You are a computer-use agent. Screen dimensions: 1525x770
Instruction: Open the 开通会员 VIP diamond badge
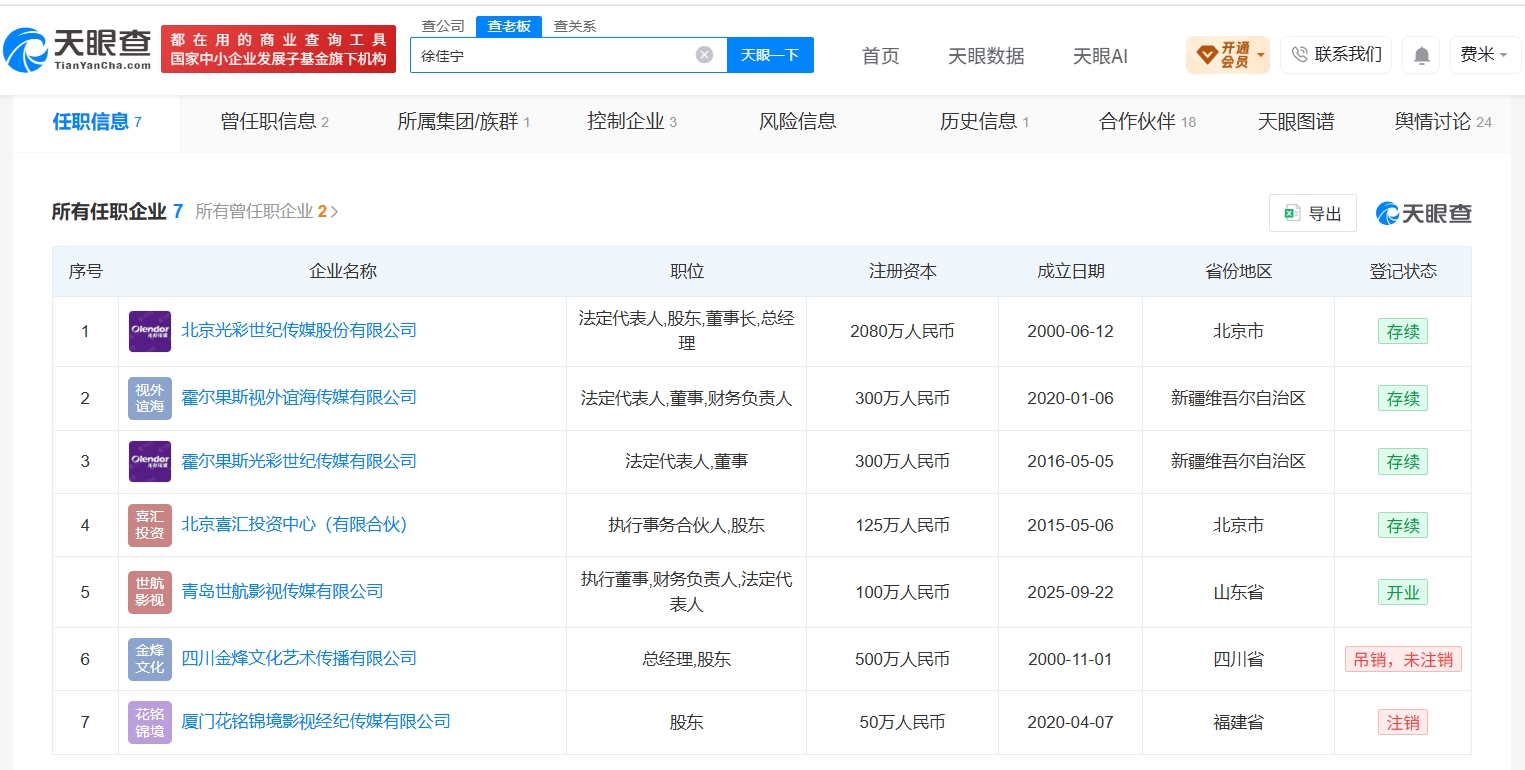click(x=1227, y=55)
